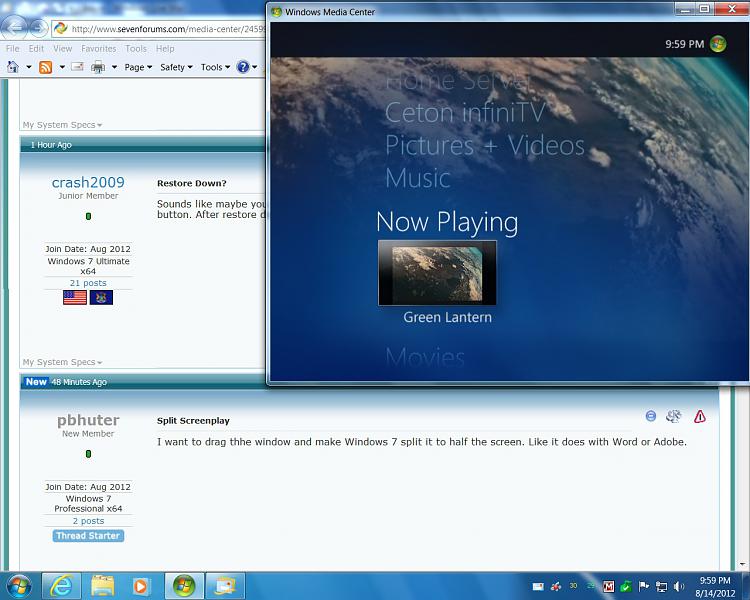Click the Media Center taskbar button
This screenshot has width=750, height=600.
[184, 586]
